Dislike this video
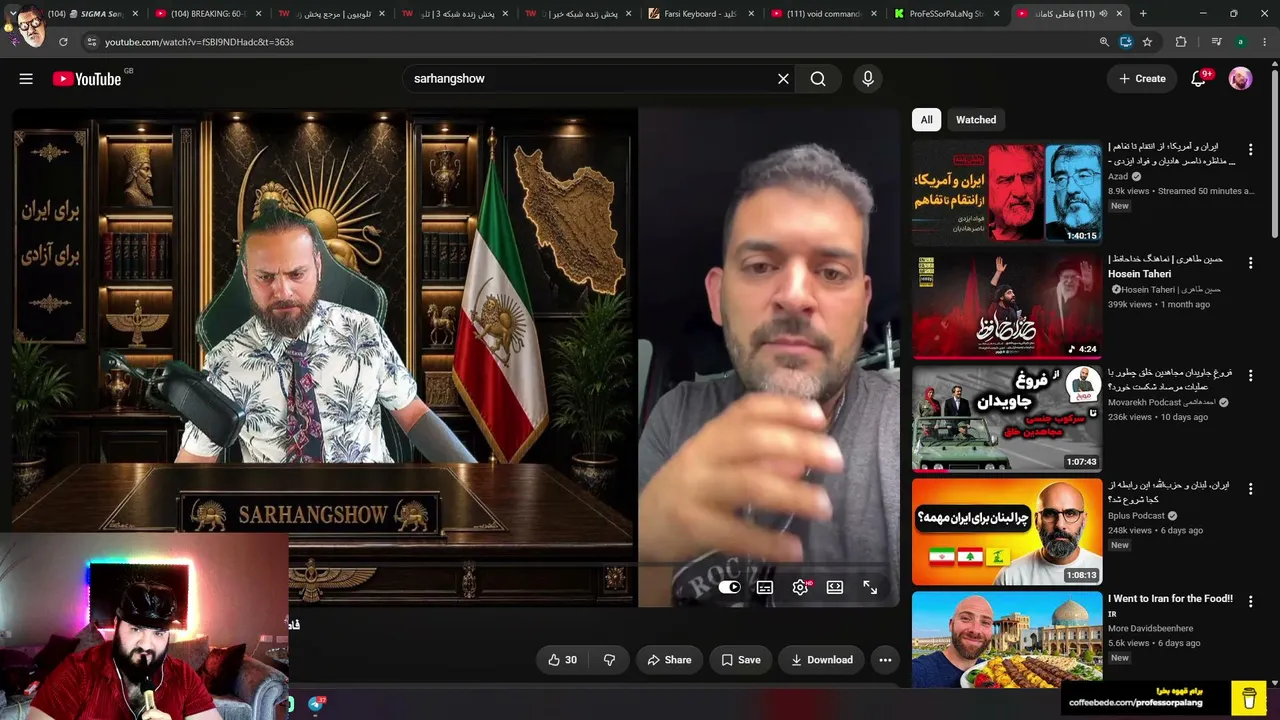The height and width of the screenshot is (720, 1280). click(x=609, y=660)
